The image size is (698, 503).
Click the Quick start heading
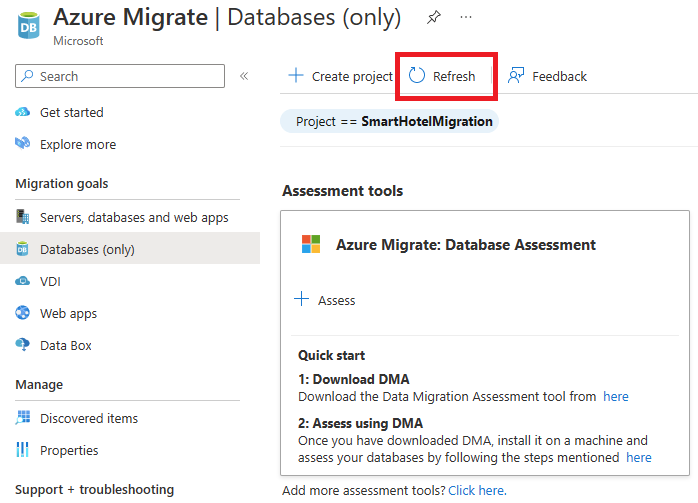pos(332,355)
